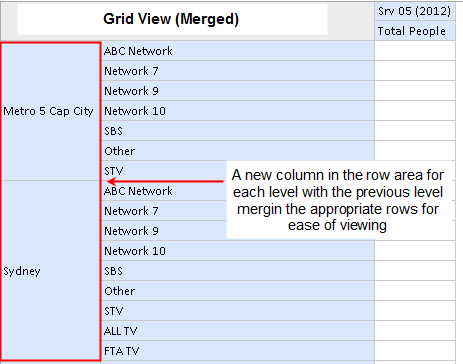Select ABC Network under Metro 5 Cap City
Screen dimensions: 463x364
tap(238, 51)
